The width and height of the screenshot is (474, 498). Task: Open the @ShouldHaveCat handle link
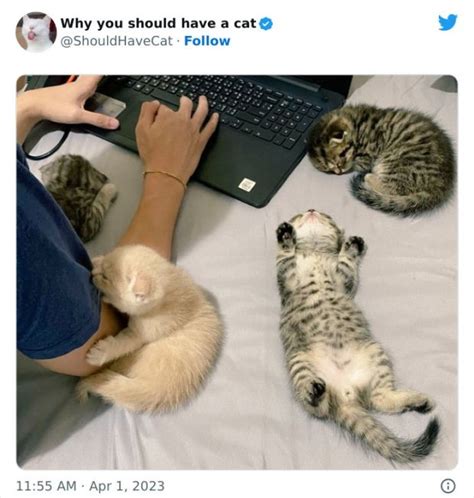(x=116, y=41)
